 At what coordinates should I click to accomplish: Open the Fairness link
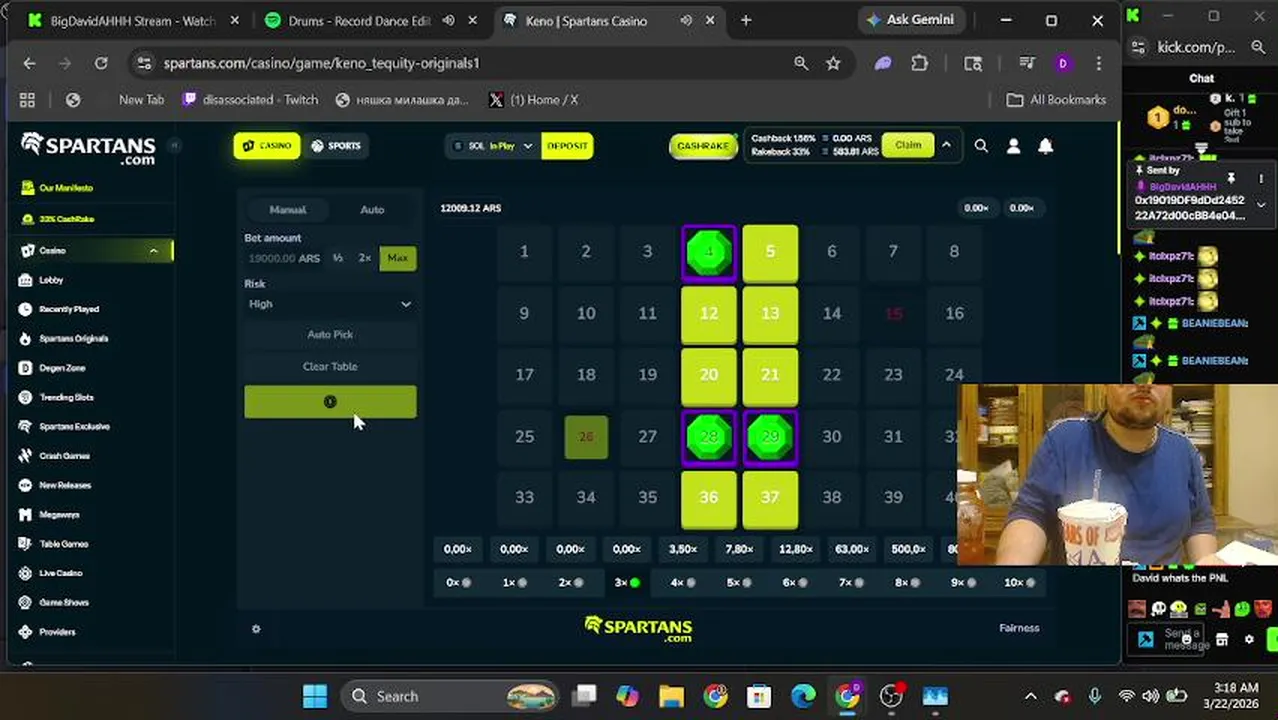coord(1019,628)
